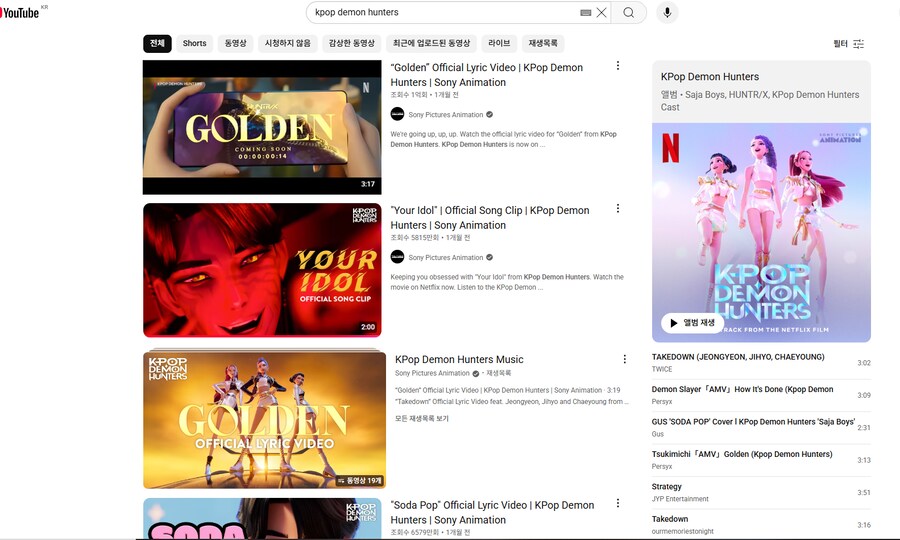Click the YouTube logo
Screen dimensions: 900x540
coord(20,13)
